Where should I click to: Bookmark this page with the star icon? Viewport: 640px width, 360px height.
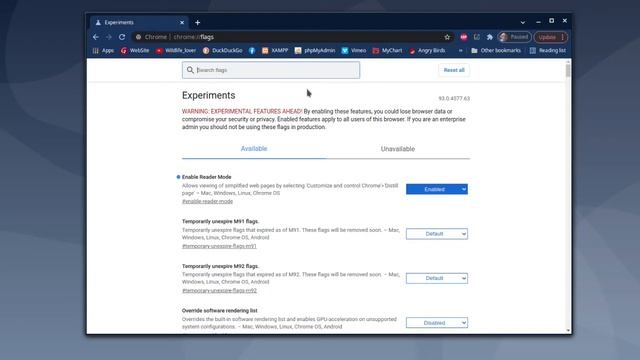click(447, 37)
